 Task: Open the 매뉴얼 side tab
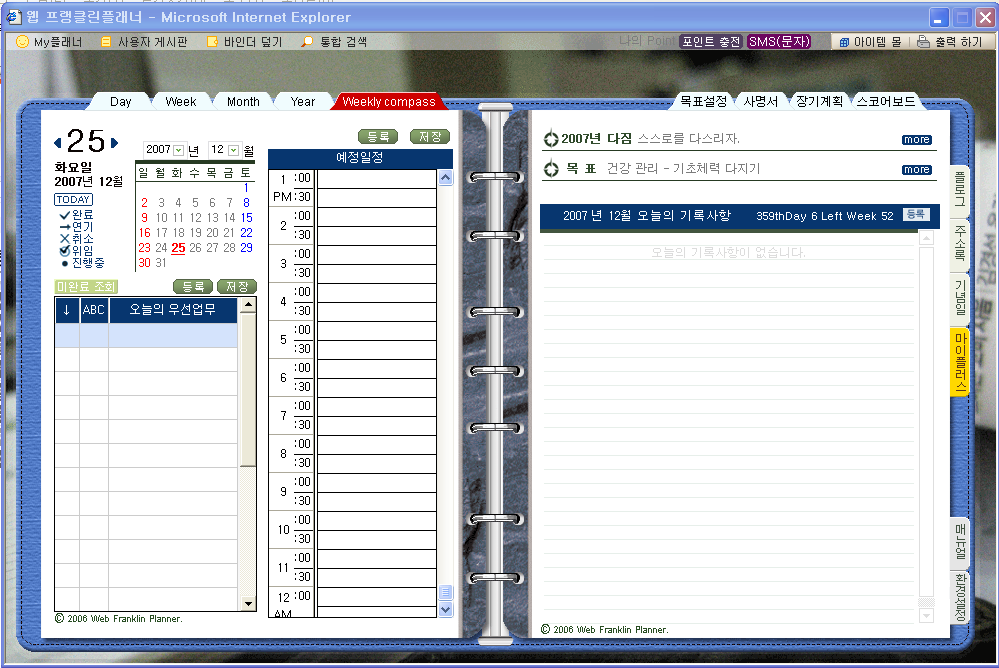point(959,542)
